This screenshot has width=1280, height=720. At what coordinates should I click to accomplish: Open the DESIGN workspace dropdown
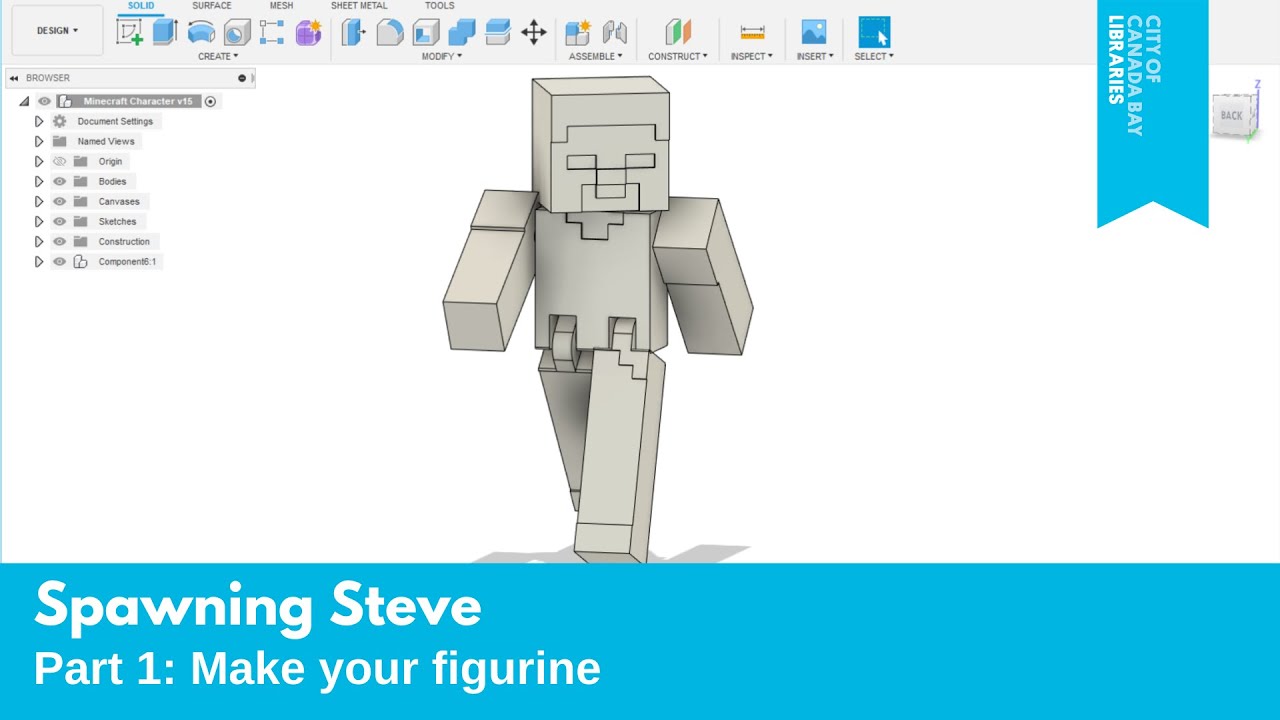57,30
